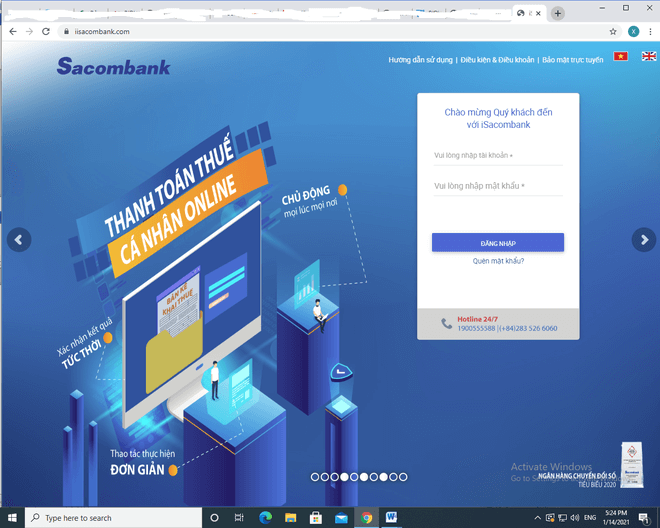Click the Chrome icon in the taskbar

tap(366, 517)
